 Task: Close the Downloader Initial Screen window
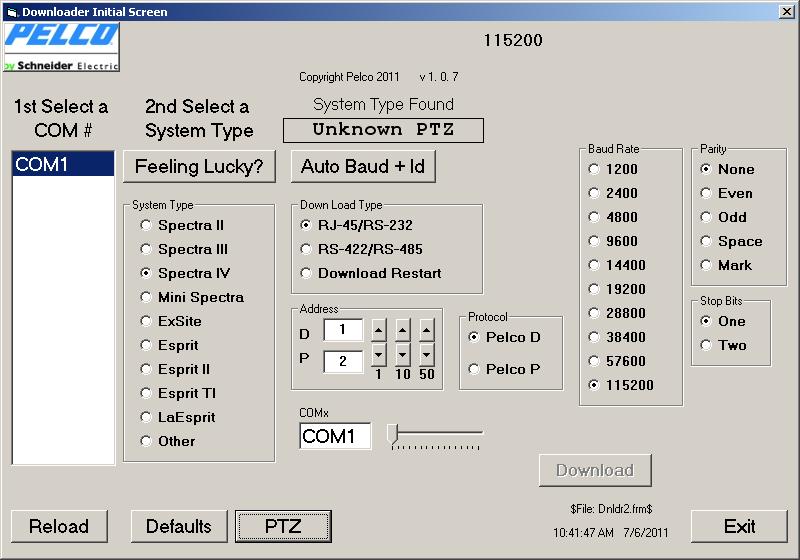[787, 12]
